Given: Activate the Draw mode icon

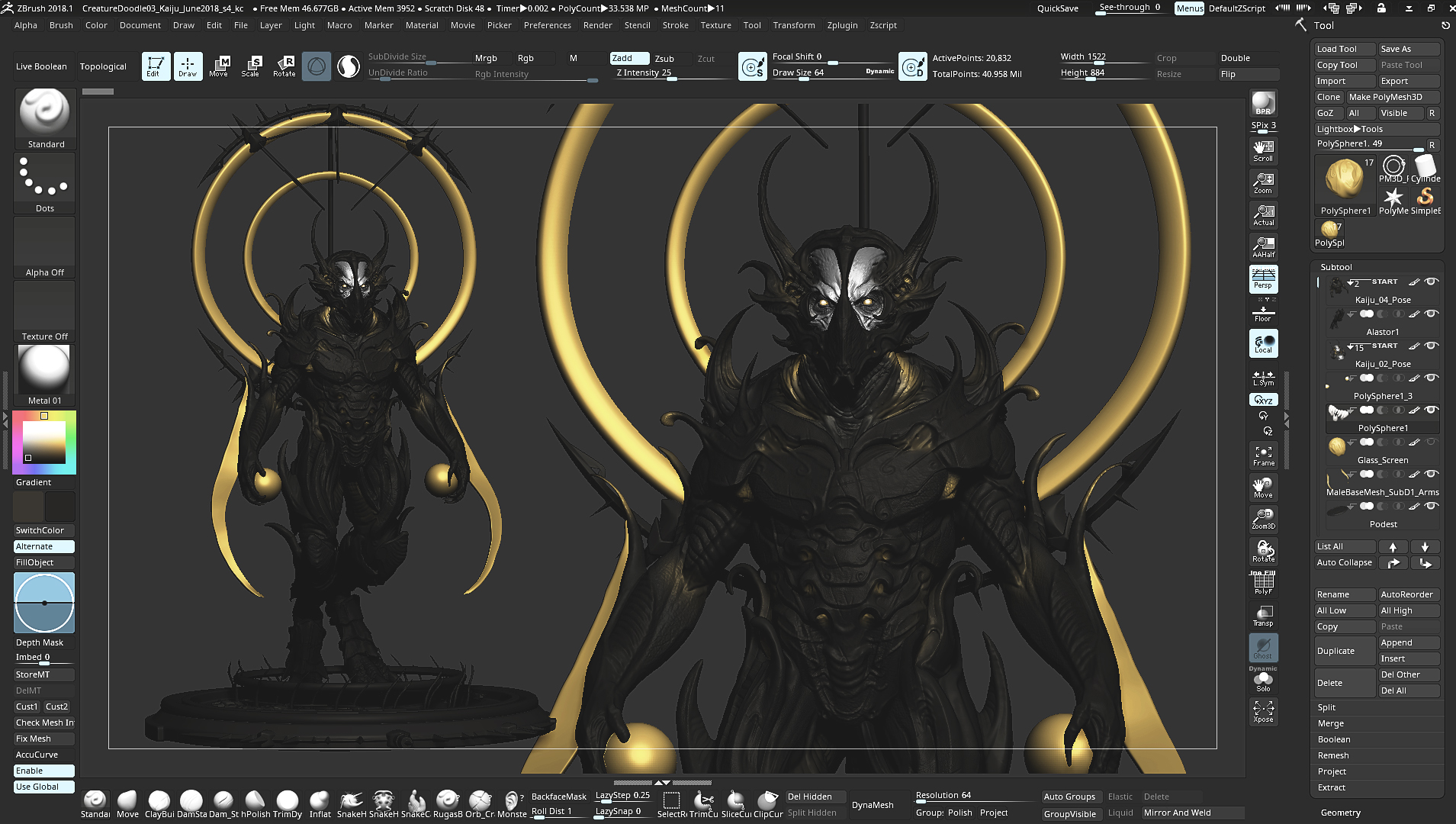Looking at the screenshot, I should pyautogui.click(x=188, y=66).
